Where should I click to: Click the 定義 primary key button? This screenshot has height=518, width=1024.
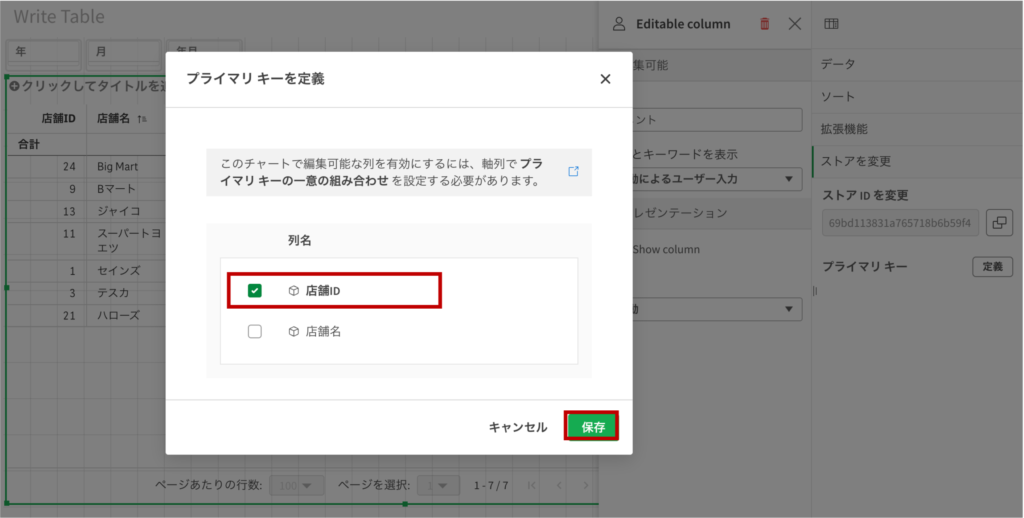tap(991, 267)
